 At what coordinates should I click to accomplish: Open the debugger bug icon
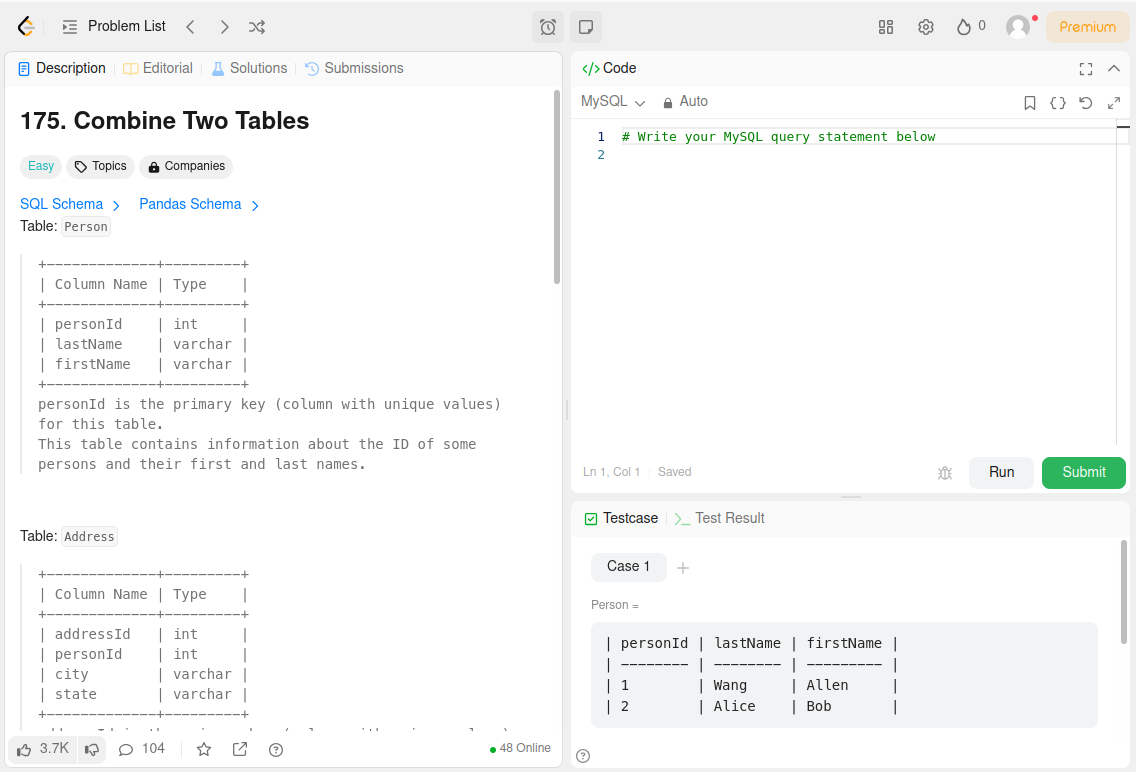(x=945, y=473)
